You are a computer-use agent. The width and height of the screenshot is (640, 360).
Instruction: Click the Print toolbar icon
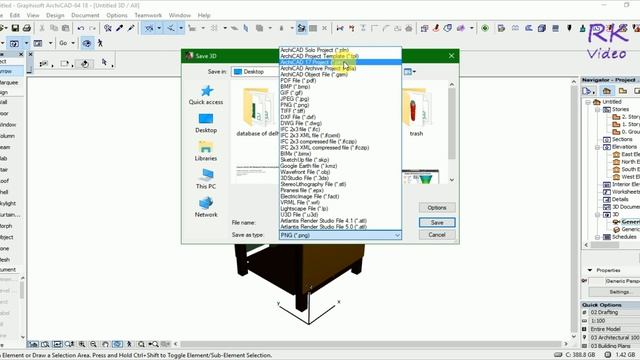coord(27,28)
